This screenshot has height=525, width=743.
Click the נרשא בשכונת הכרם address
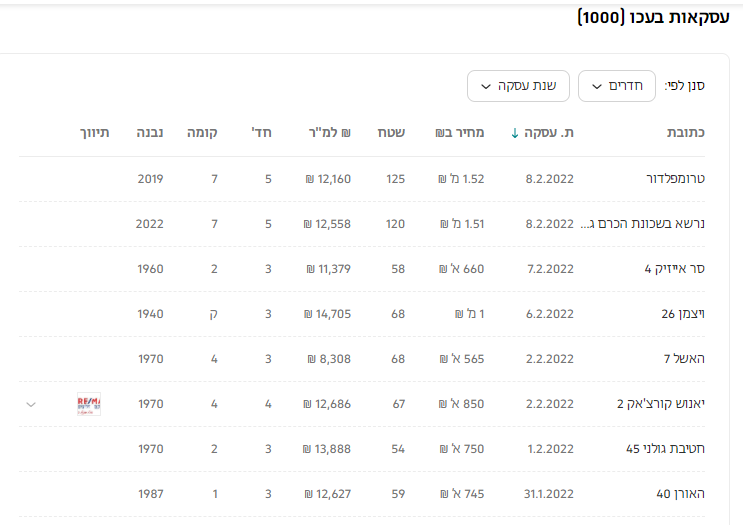(x=645, y=224)
